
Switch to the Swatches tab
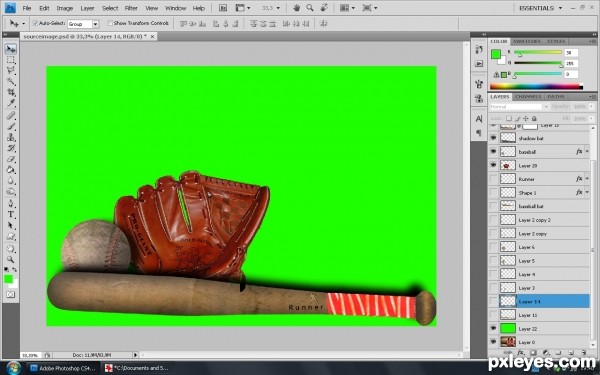(527, 41)
